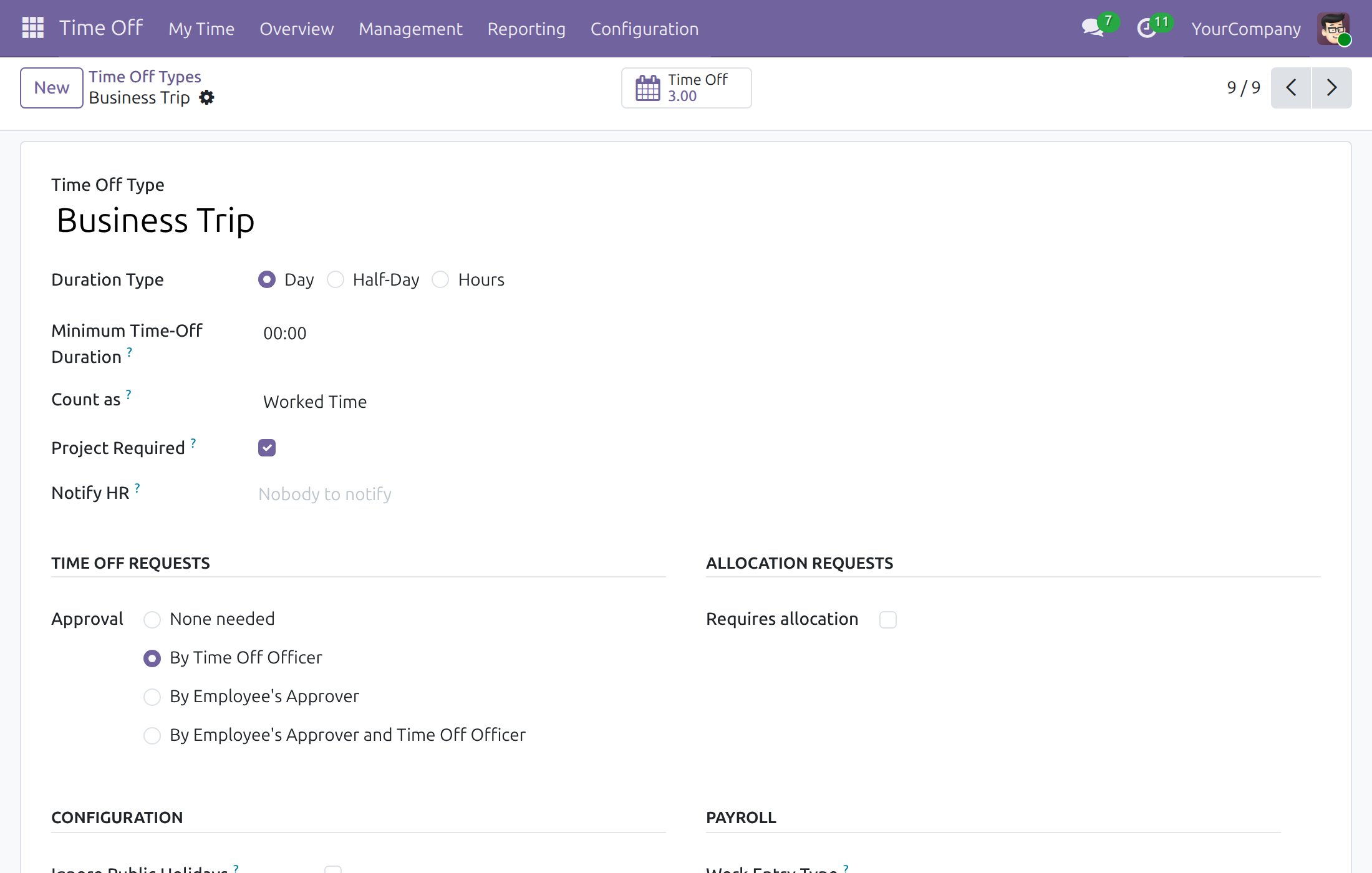1372x873 pixels.
Task: Open the Reporting menu
Action: (x=526, y=29)
